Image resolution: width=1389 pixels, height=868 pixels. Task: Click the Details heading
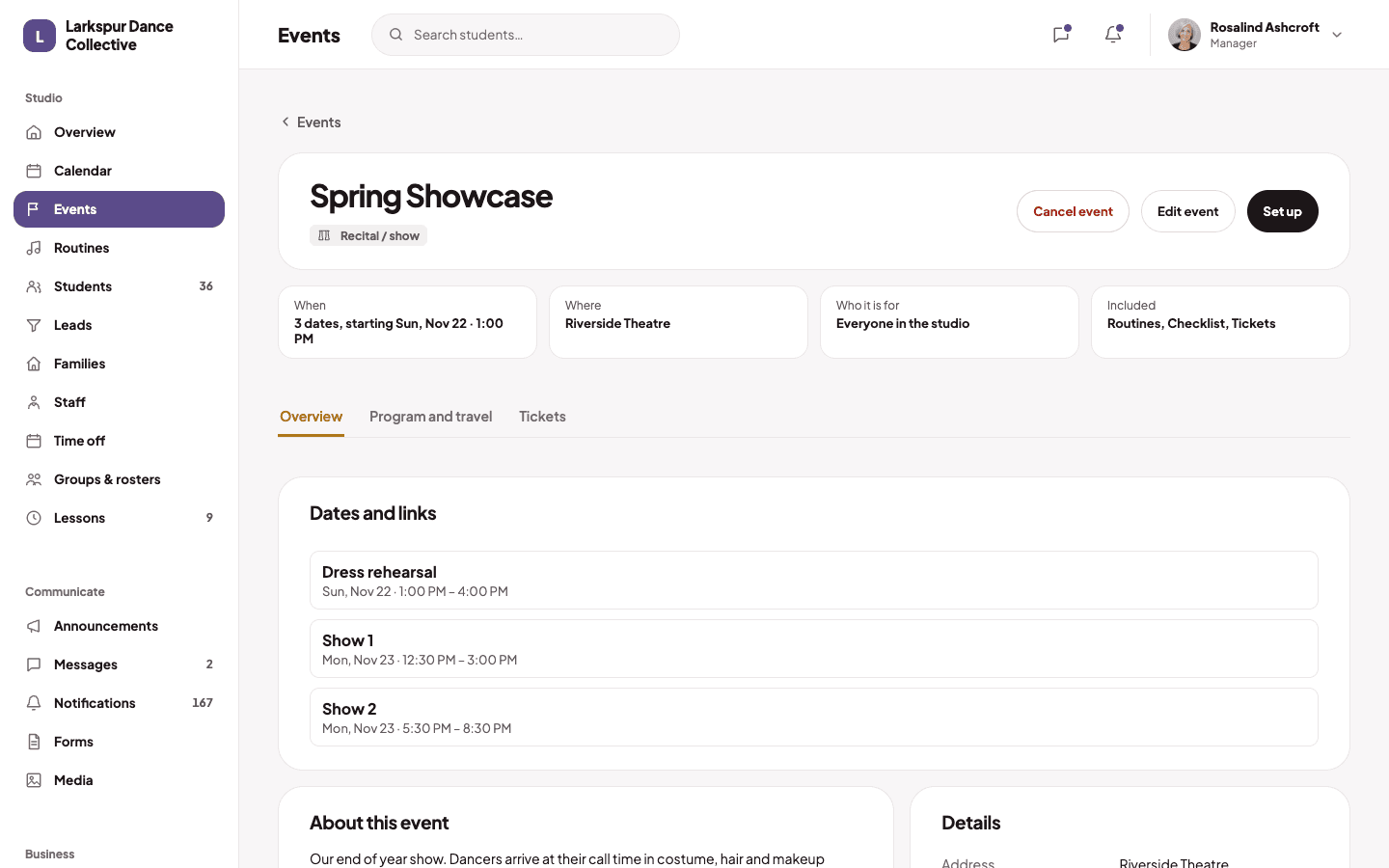pyautogui.click(x=970, y=823)
